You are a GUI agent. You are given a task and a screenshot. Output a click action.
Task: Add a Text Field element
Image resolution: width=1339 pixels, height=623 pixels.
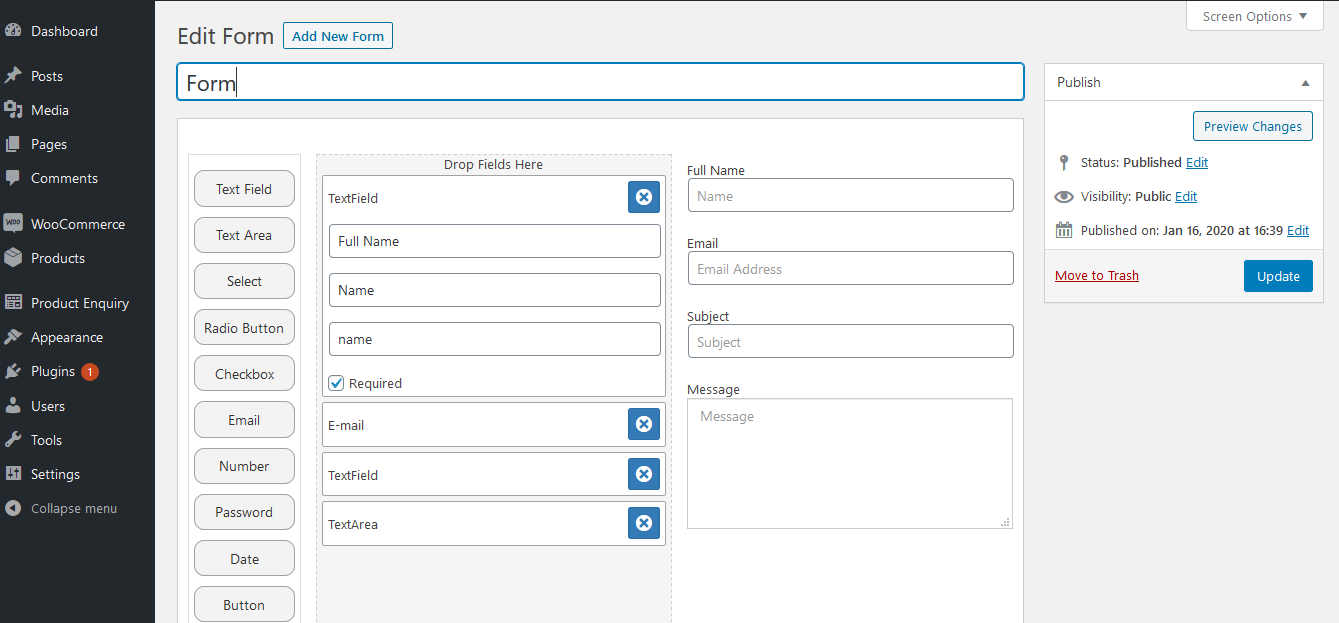244,189
